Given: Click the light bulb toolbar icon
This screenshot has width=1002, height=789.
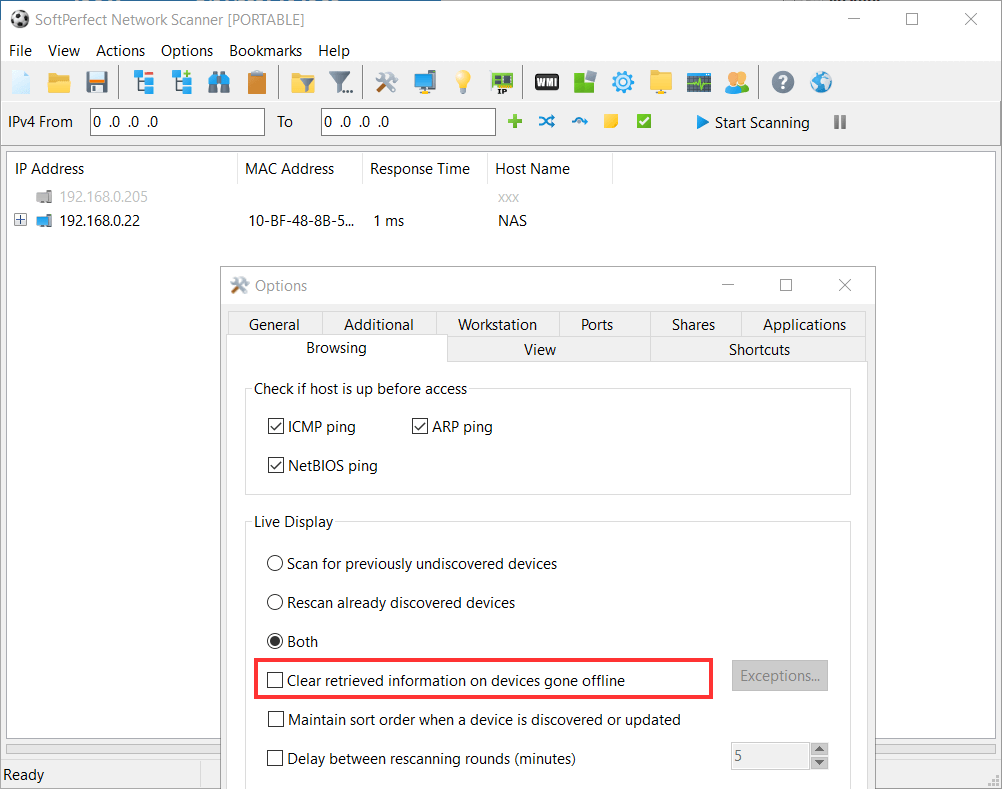Looking at the screenshot, I should pos(463,82).
